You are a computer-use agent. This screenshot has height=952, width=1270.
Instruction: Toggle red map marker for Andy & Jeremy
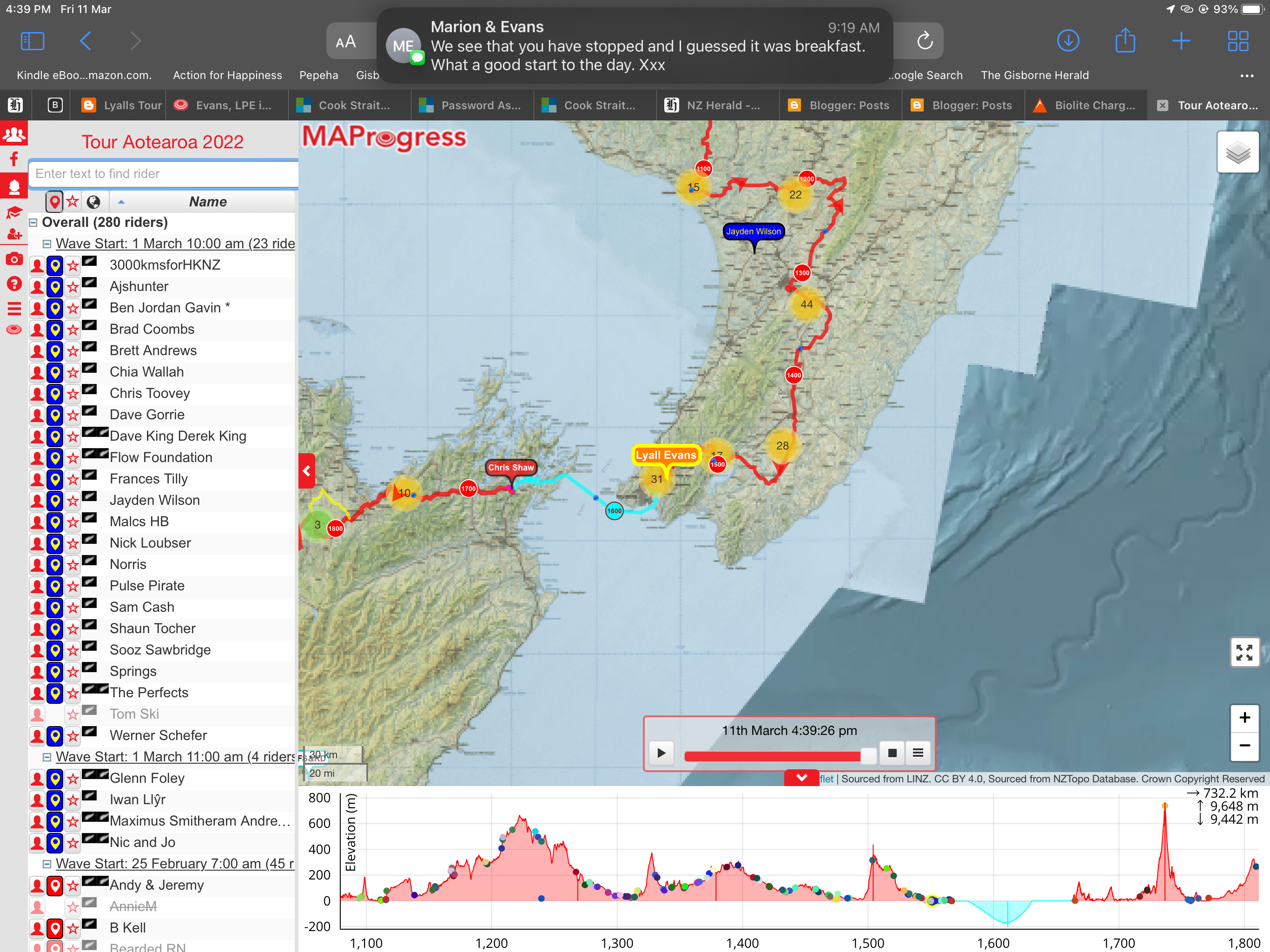point(54,886)
